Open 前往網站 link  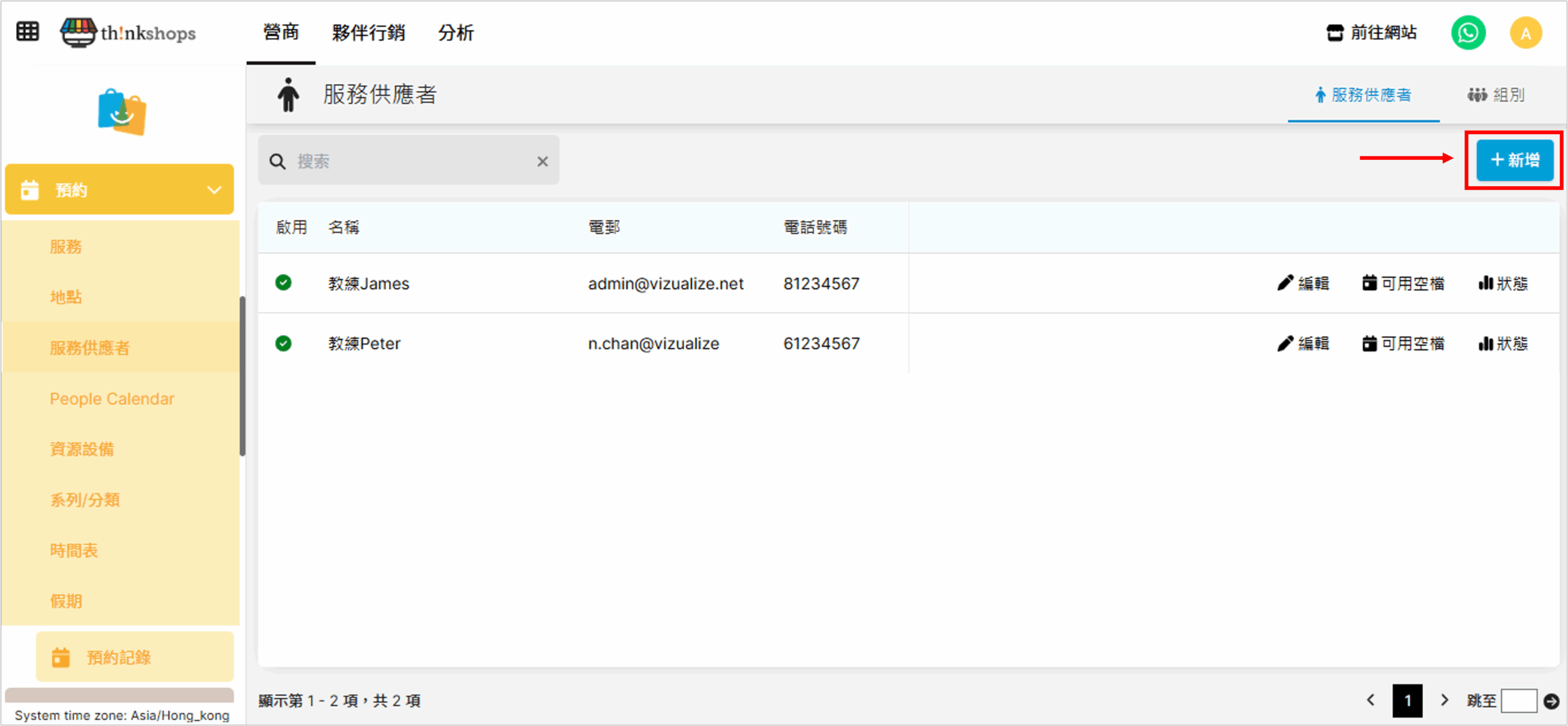(x=1371, y=32)
